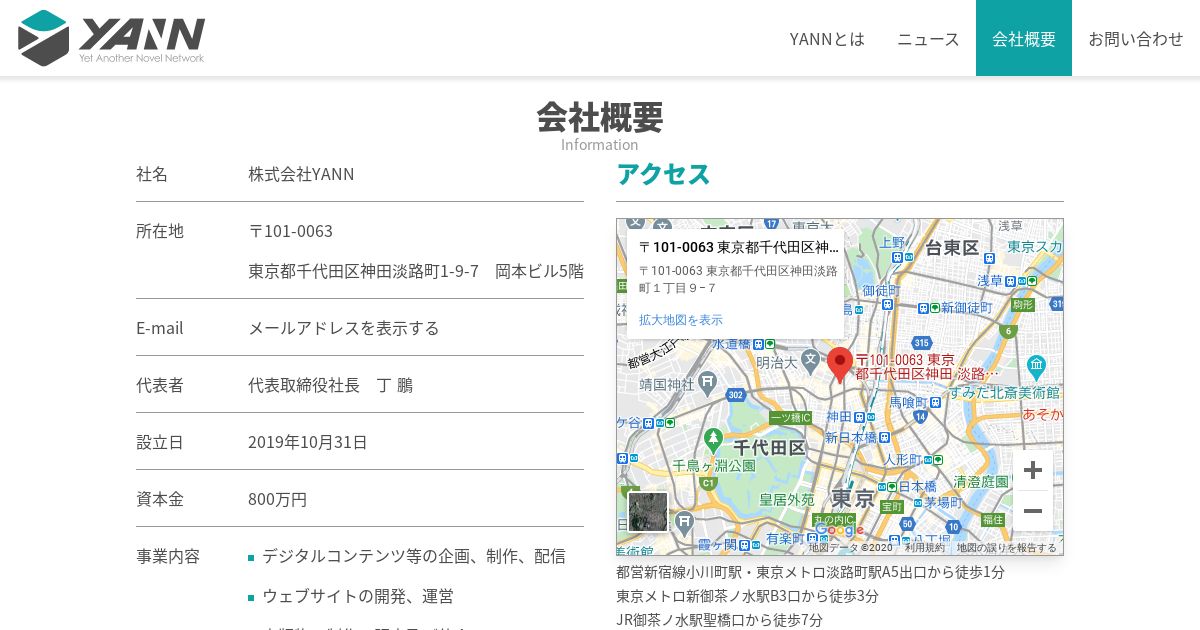Screen dimensions: 1200x630
Task: Click デジタルコンテンツ等の企画、制作、配信 list item
Action: click(x=414, y=556)
